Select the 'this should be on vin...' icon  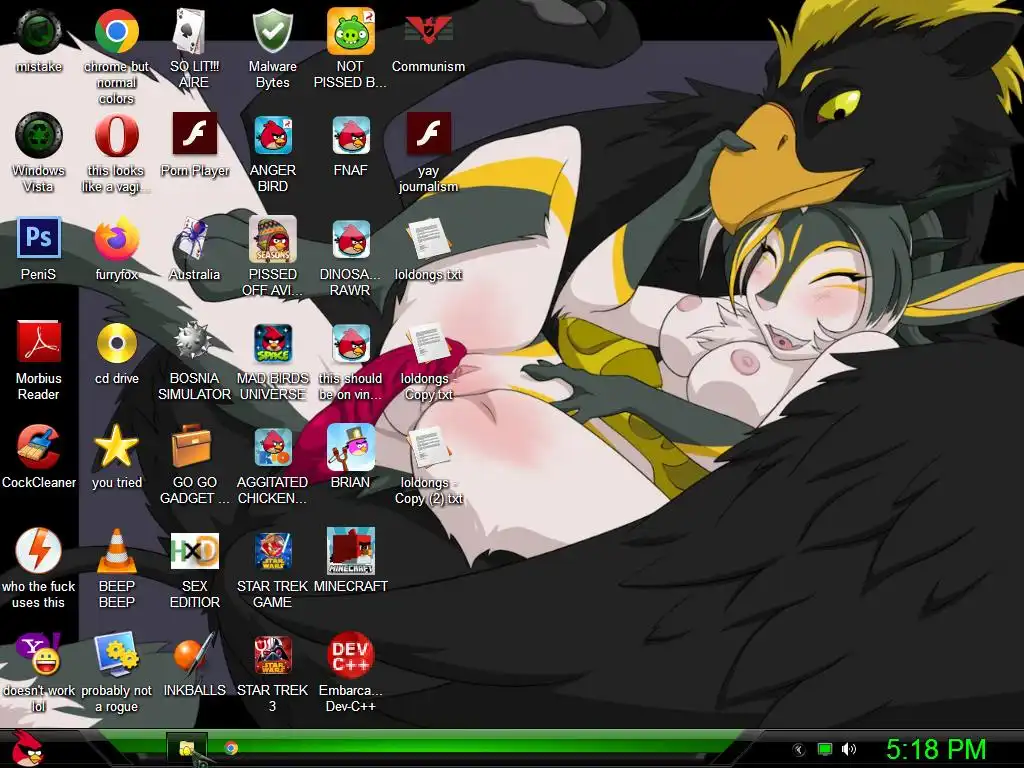[x=351, y=343]
